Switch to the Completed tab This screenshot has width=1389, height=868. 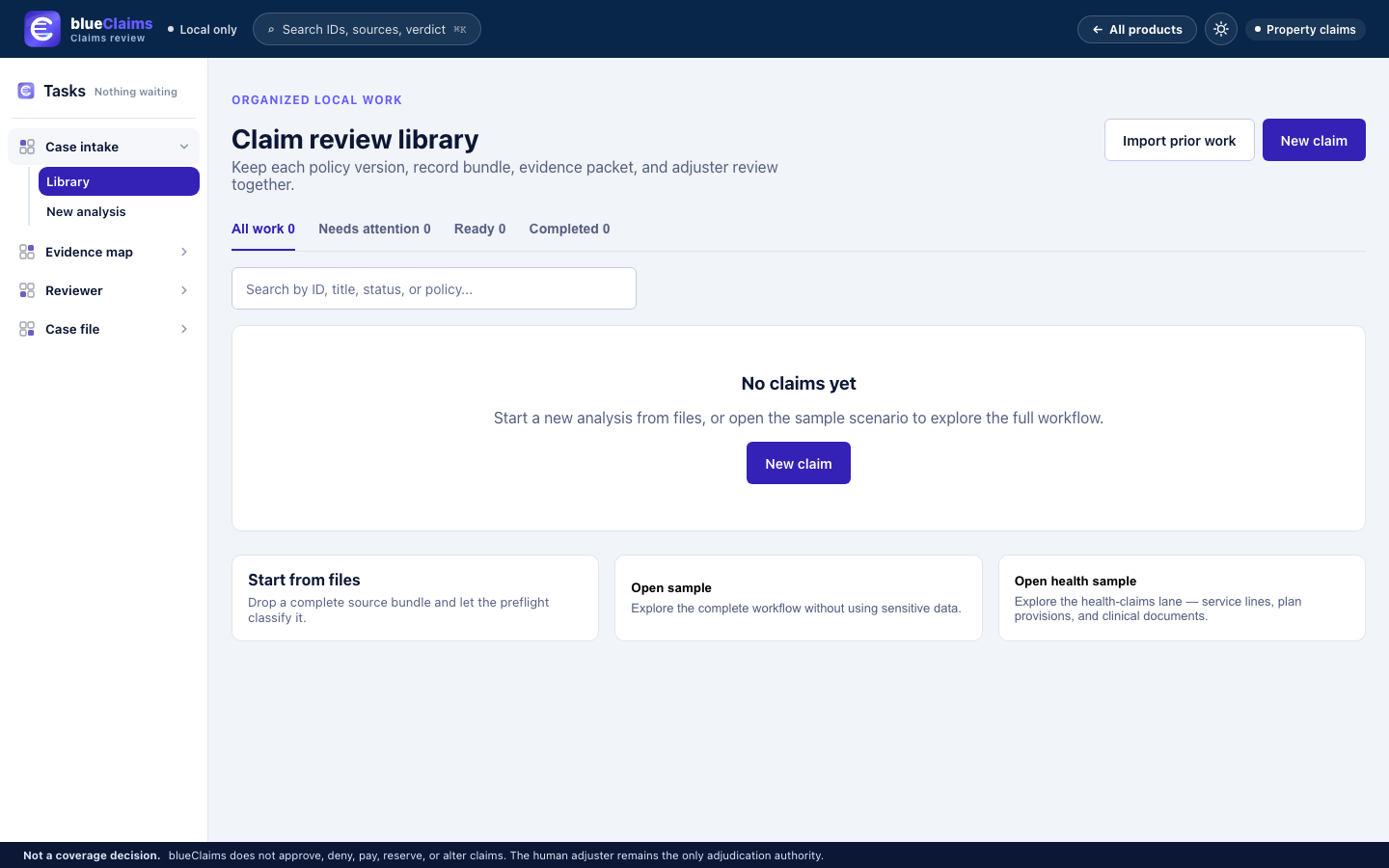[569, 229]
